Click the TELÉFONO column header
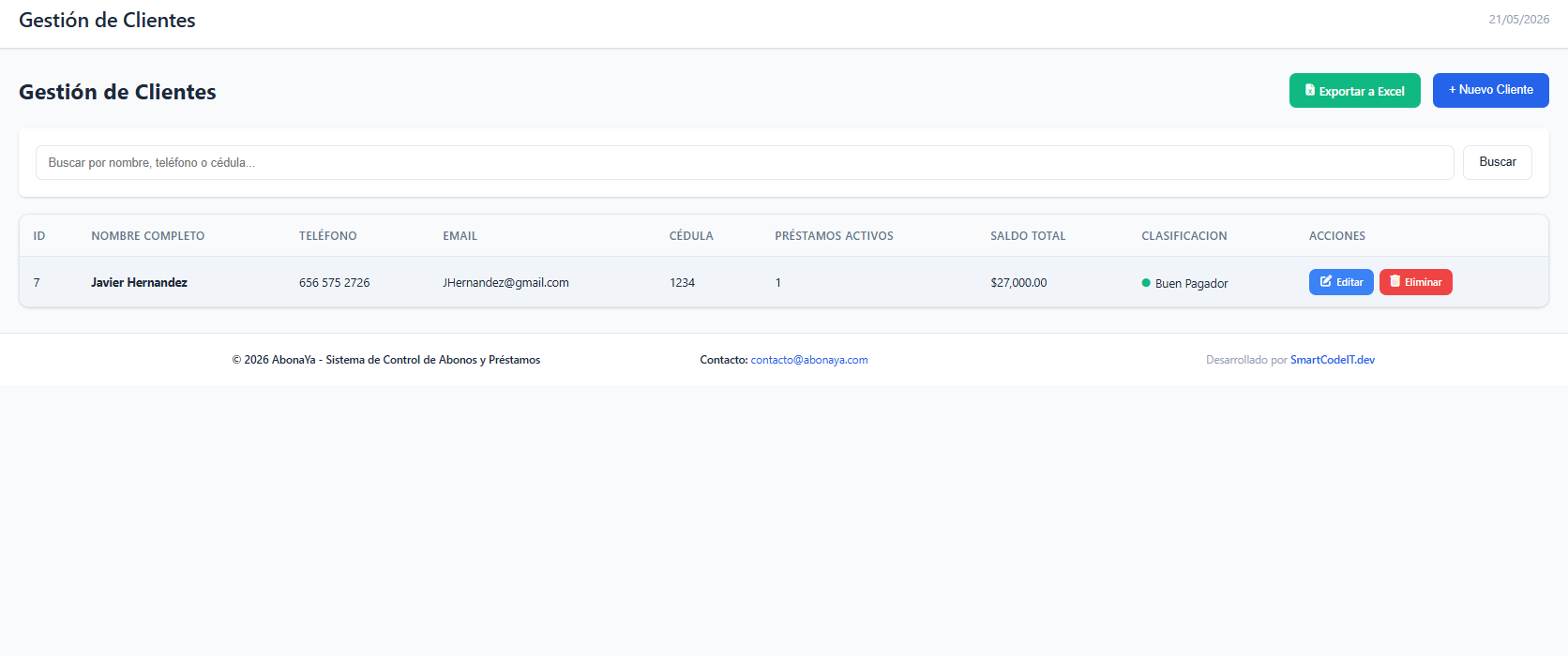The width and height of the screenshot is (1568, 656). point(328,236)
